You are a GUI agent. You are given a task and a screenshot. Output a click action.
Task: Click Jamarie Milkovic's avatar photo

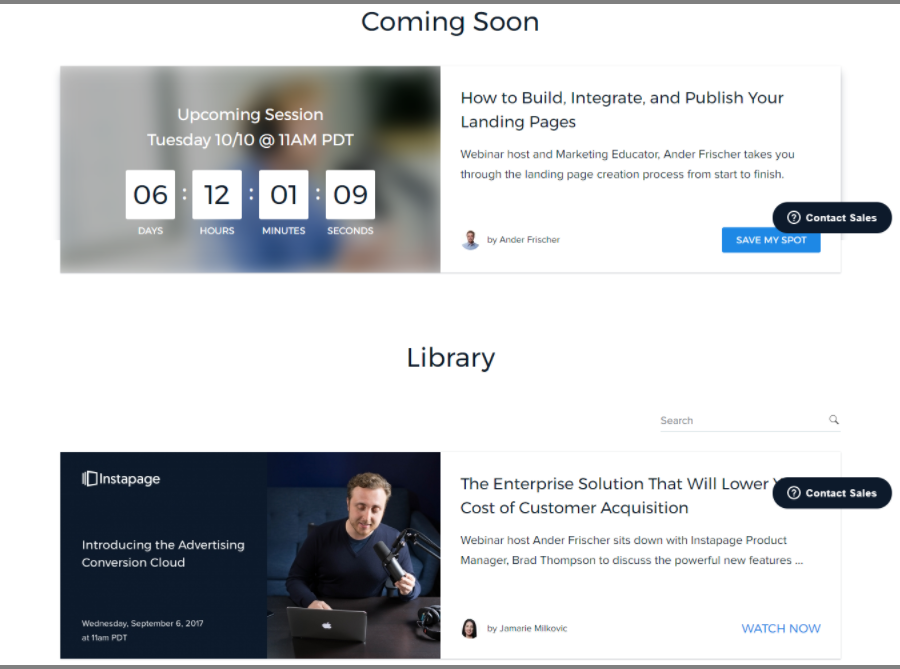[x=470, y=628]
